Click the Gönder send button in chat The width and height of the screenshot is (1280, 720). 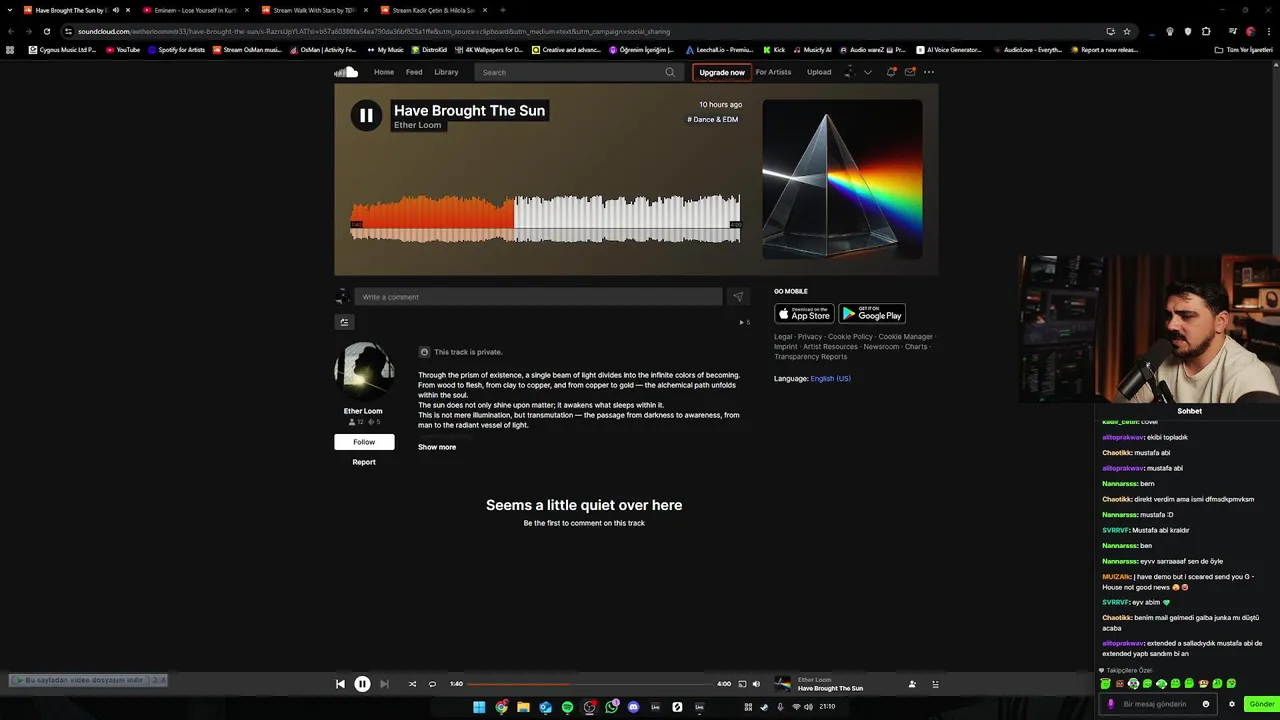coord(1261,704)
